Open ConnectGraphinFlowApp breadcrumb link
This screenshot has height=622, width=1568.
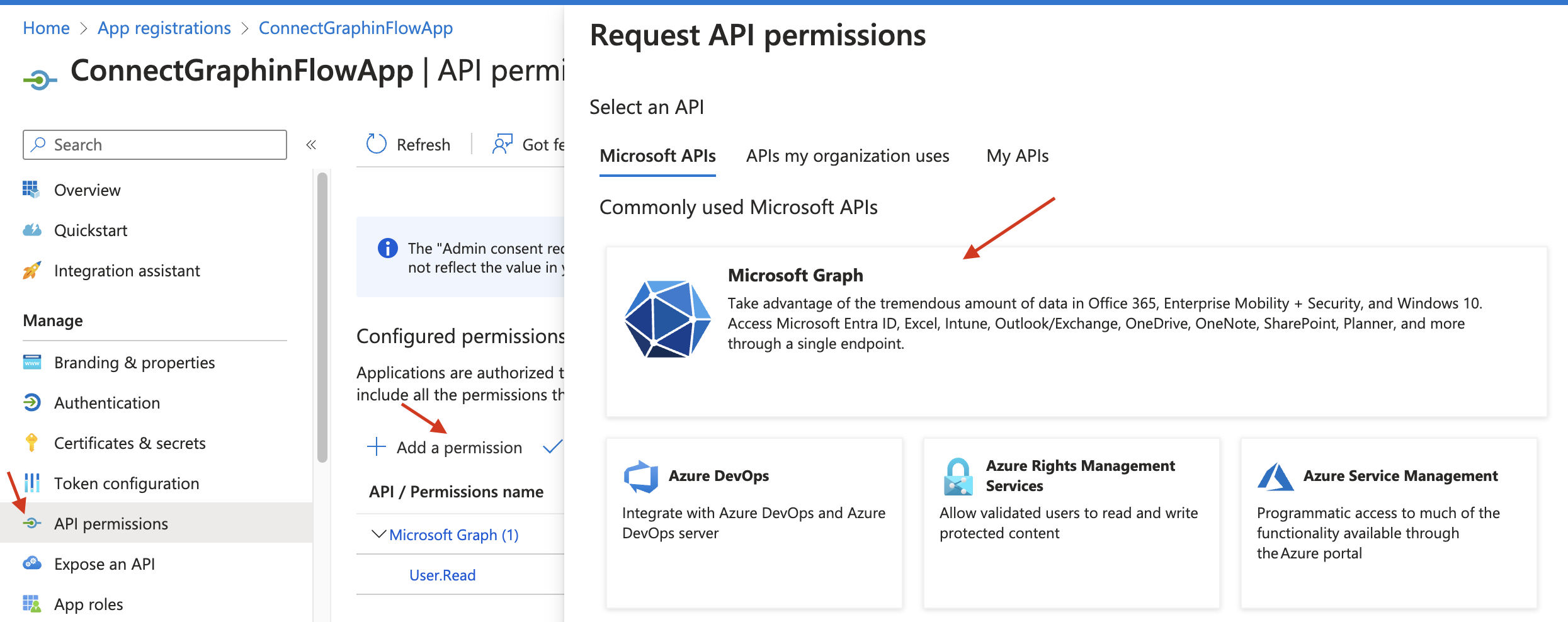click(355, 28)
